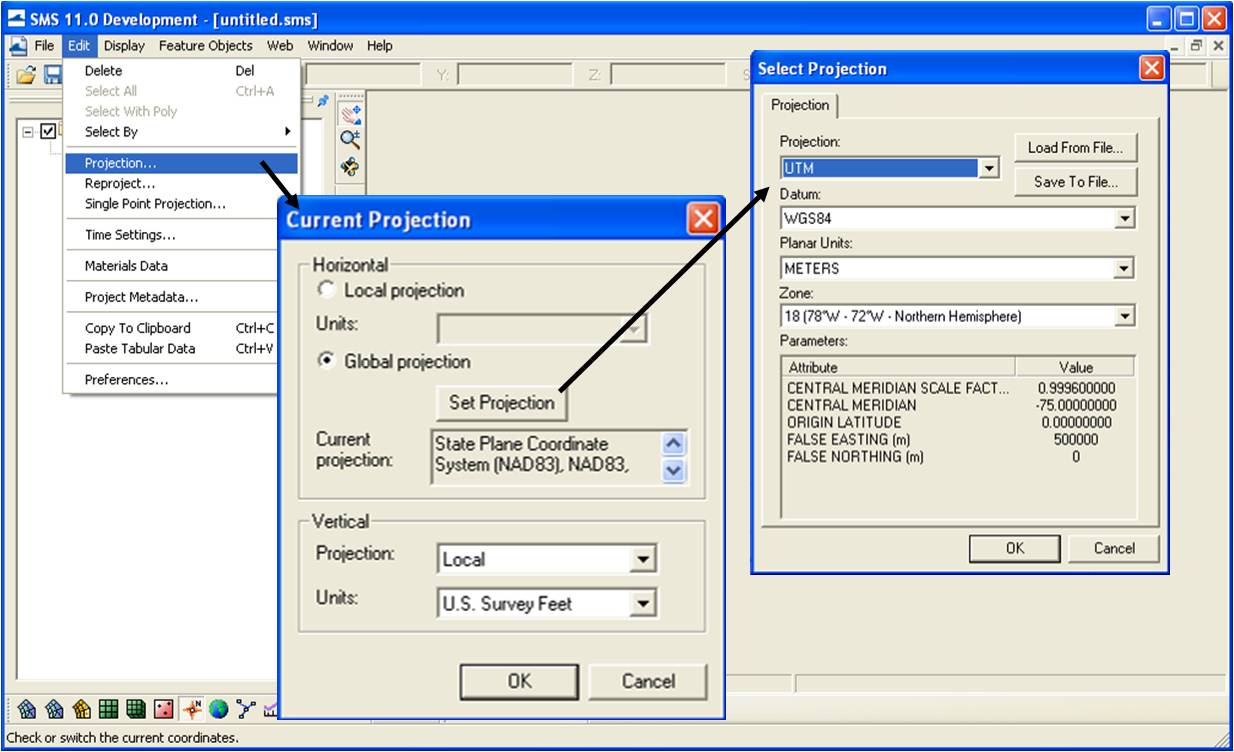Select the Pan hand tool
Viewport: 1234px width, 752px height.
[x=350, y=114]
